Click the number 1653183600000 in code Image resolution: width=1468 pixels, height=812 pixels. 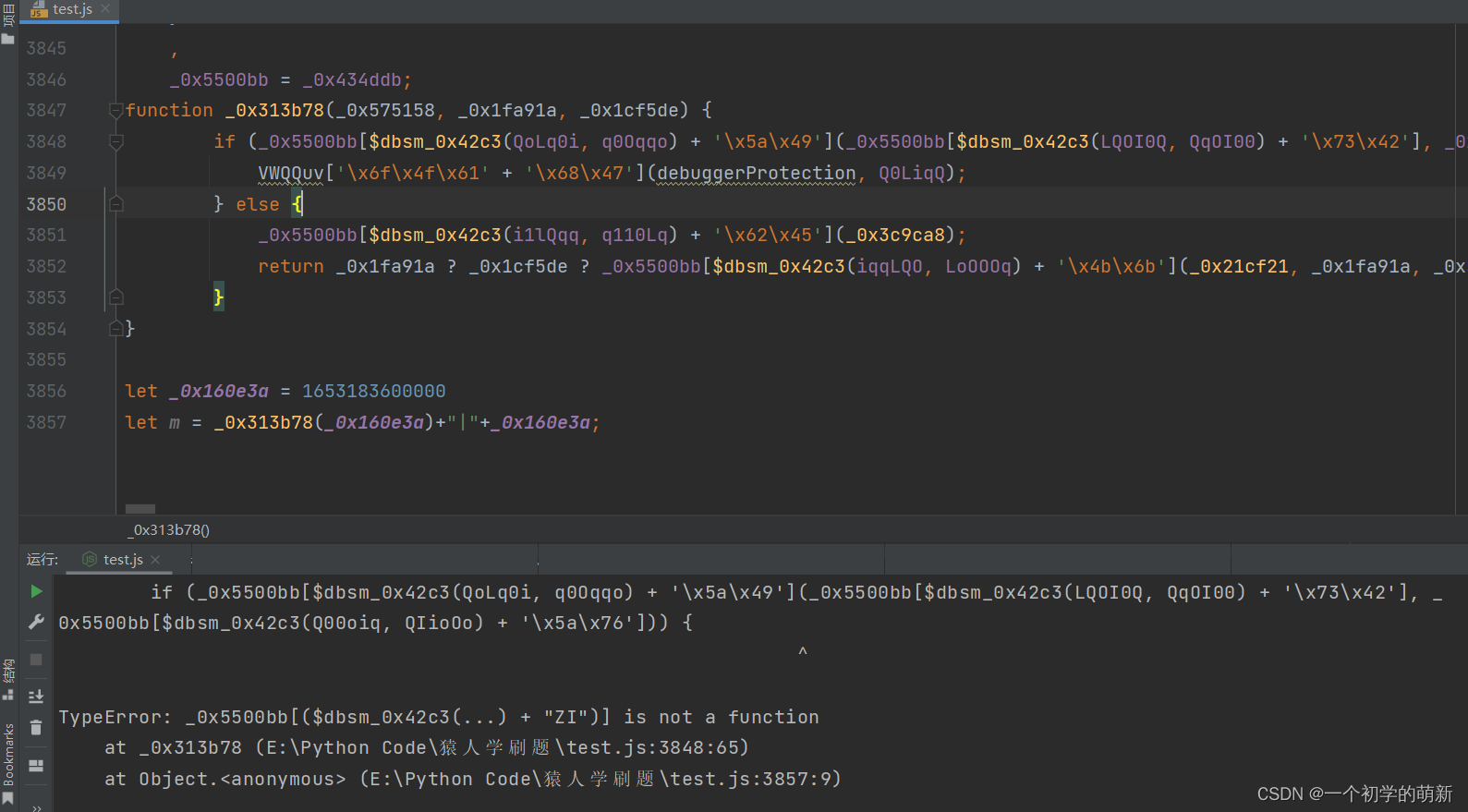pos(374,391)
